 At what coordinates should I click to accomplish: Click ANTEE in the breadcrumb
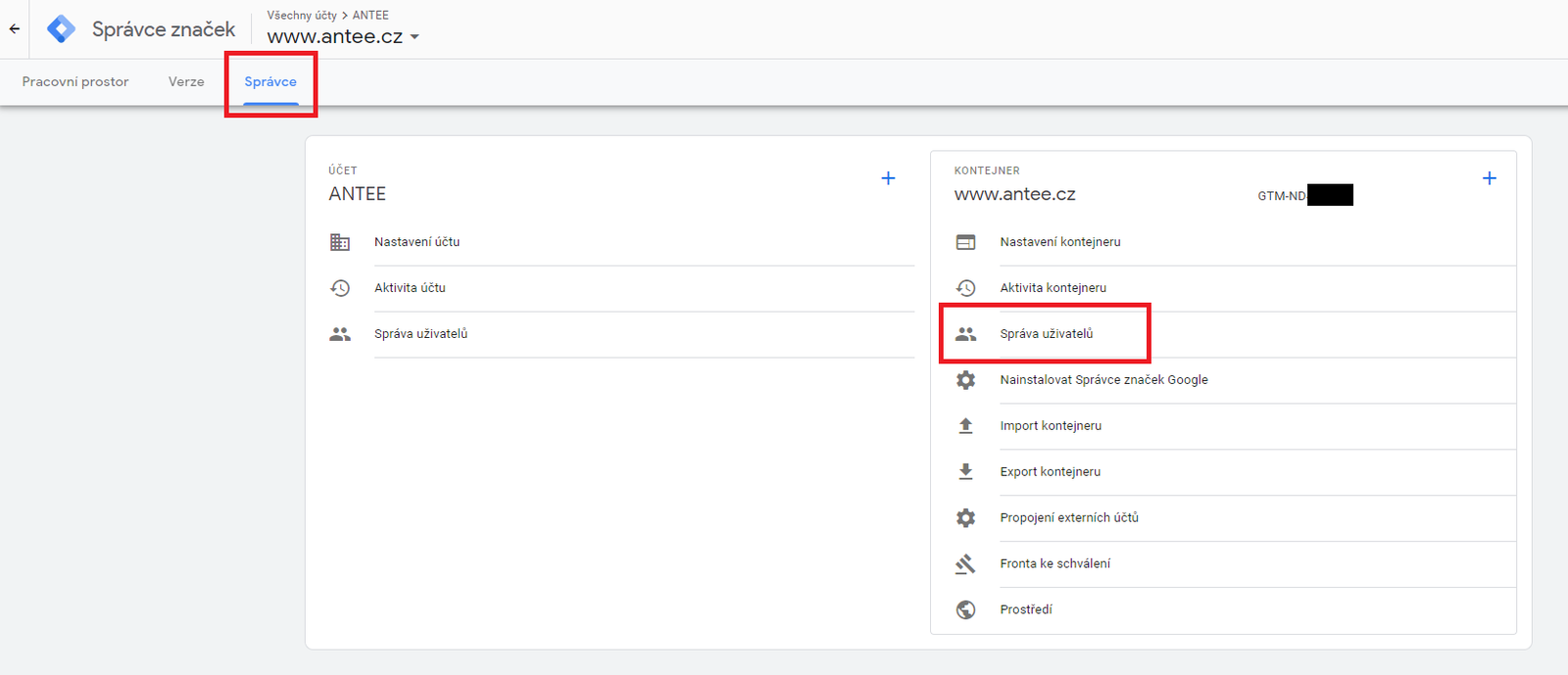point(370,15)
